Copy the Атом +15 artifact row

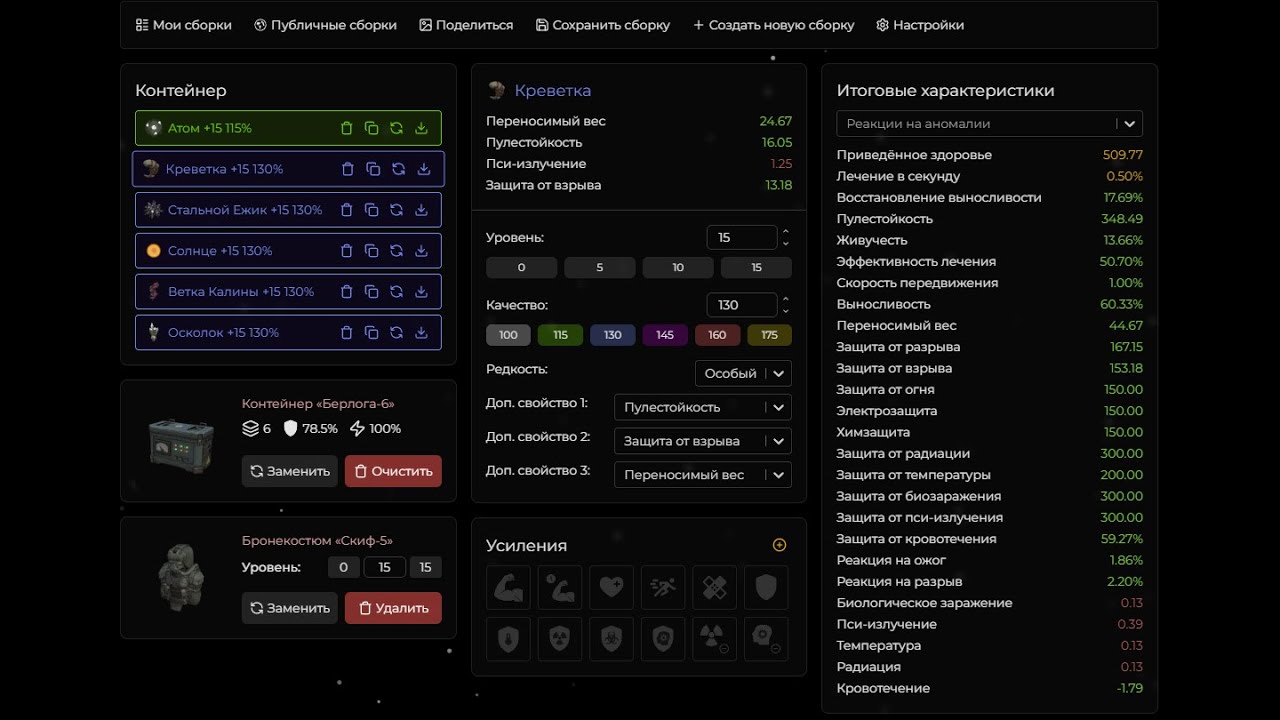pos(372,128)
